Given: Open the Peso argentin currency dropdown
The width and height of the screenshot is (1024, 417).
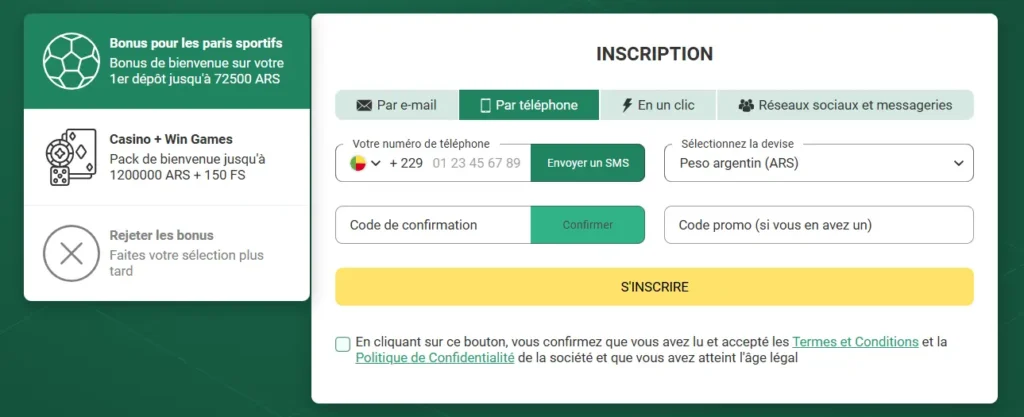Looking at the screenshot, I should tap(819, 163).
